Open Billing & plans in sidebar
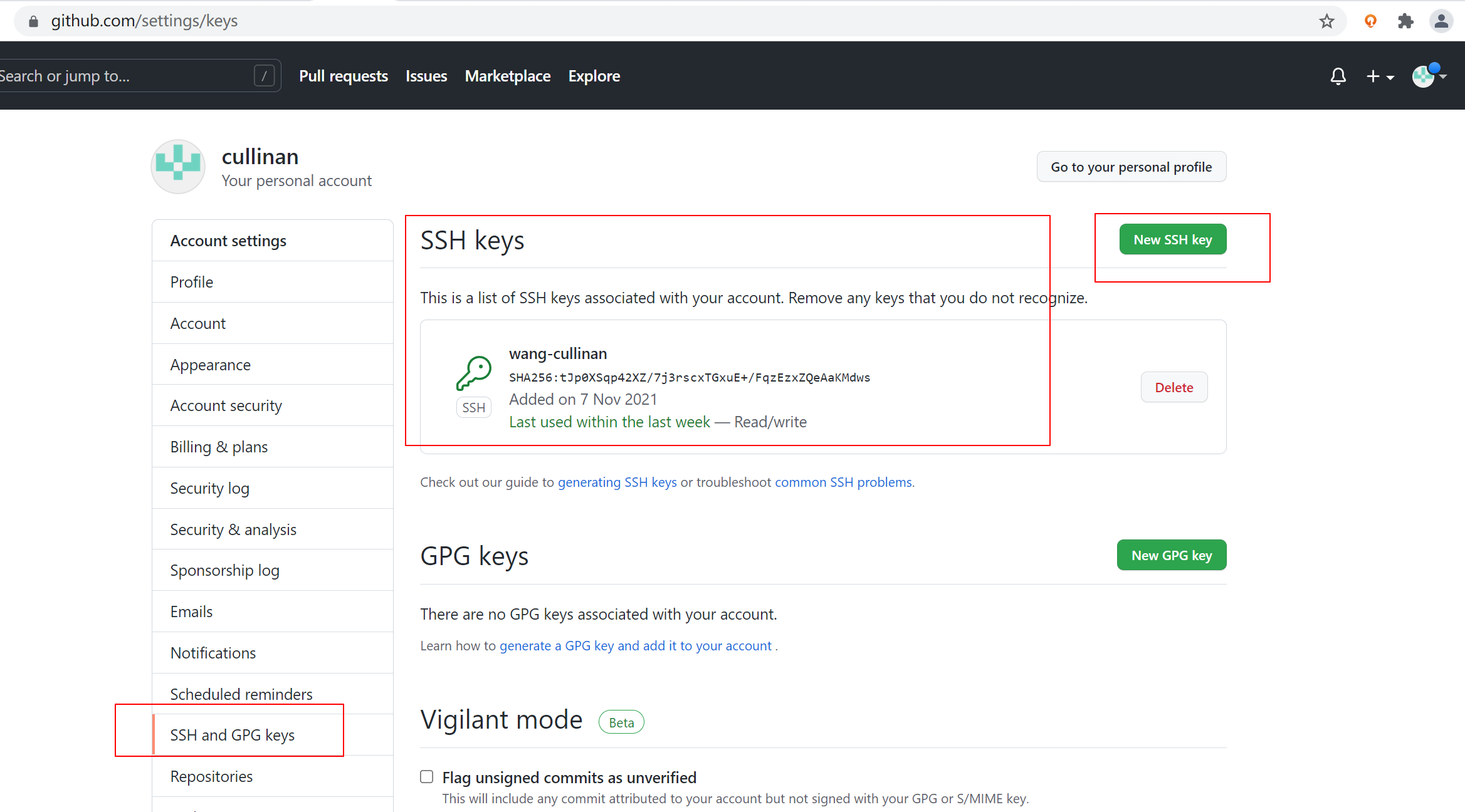Screen dimensions: 1465x812 (x=273, y=447)
